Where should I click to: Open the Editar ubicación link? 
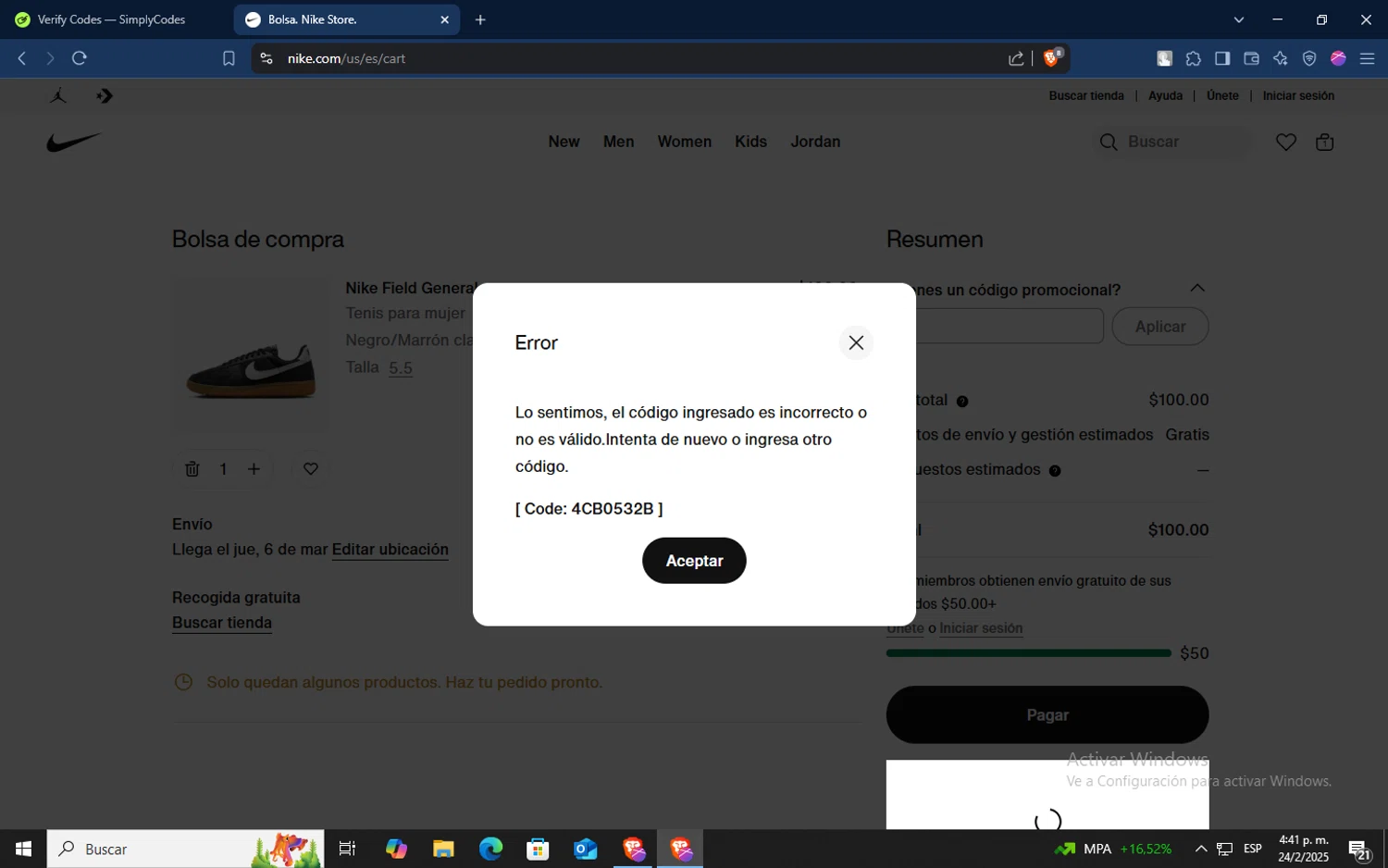click(x=390, y=550)
